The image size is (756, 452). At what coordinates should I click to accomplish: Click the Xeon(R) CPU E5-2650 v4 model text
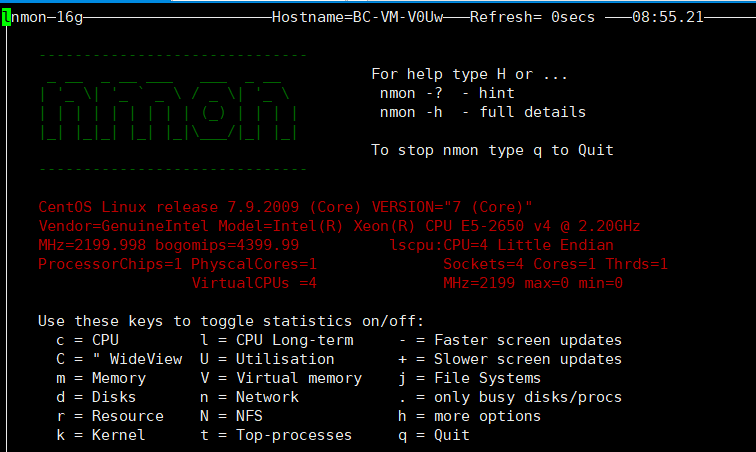click(497, 226)
